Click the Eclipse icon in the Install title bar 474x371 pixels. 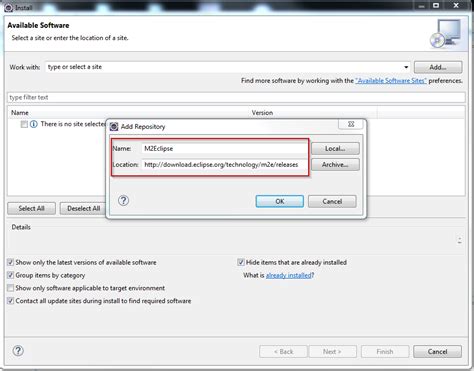[9, 7]
